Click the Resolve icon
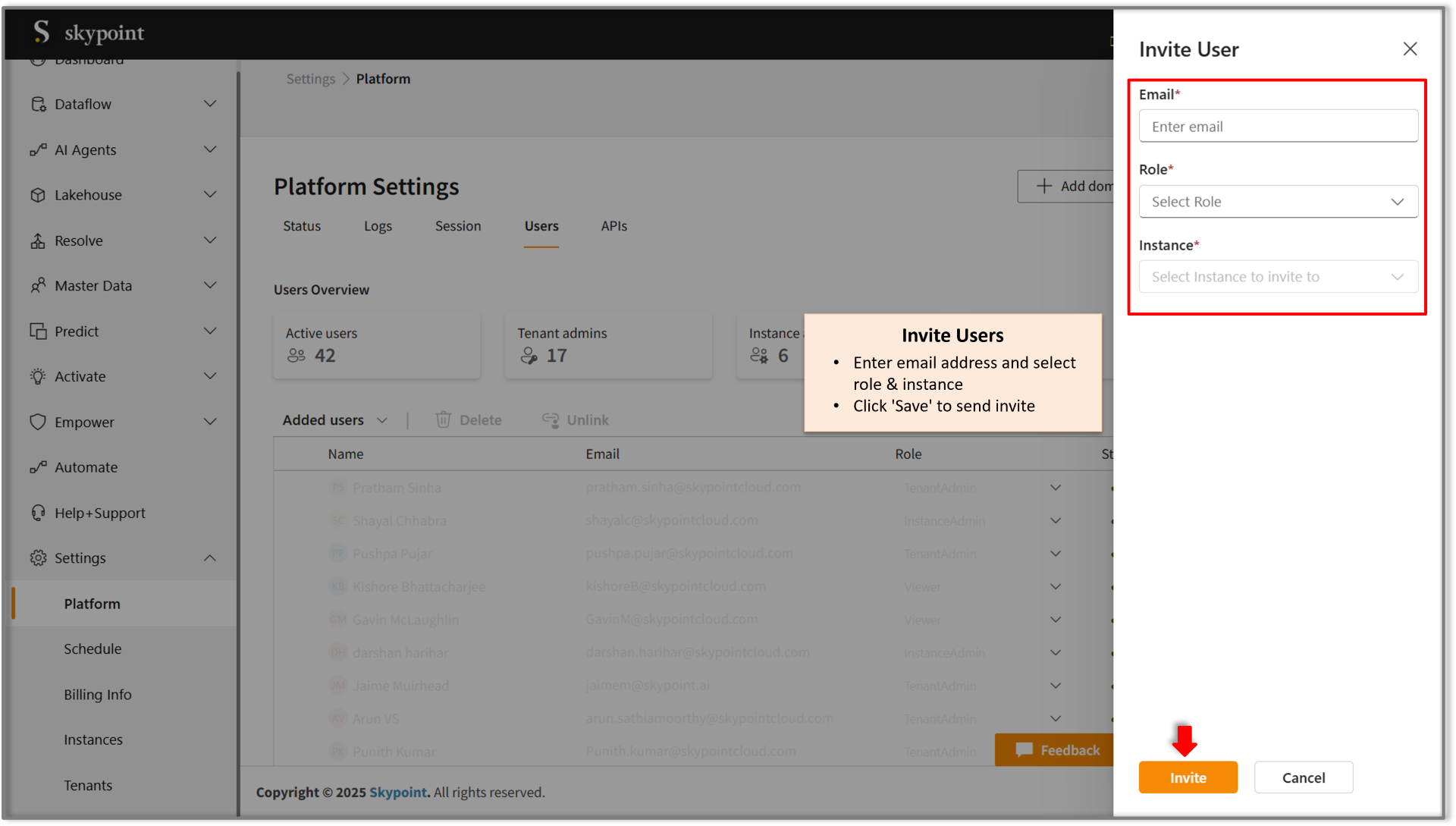 point(39,240)
